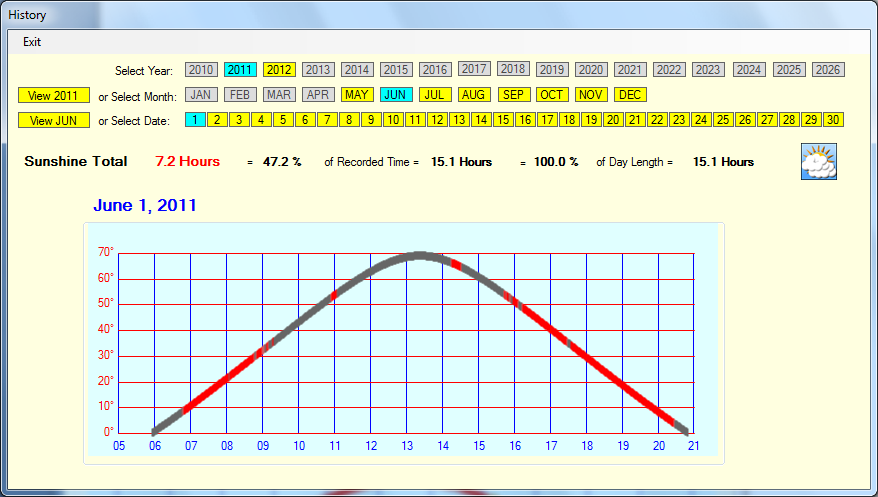The width and height of the screenshot is (878, 497).
Task: Click the red 7.2 Hours sunshine value
Action: pos(188,161)
